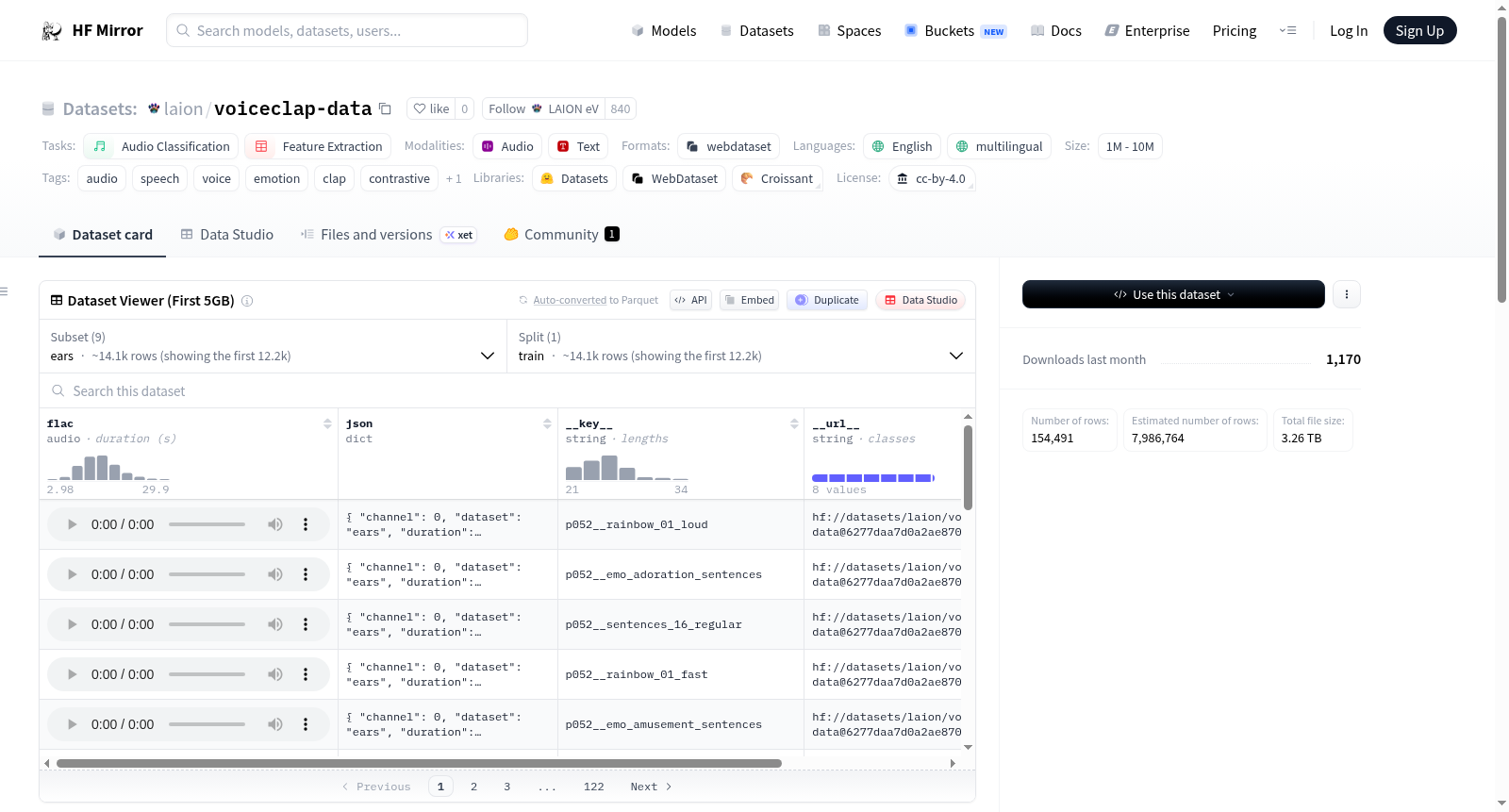The height and width of the screenshot is (812, 1509).
Task: Click the API button
Action: pos(690,300)
